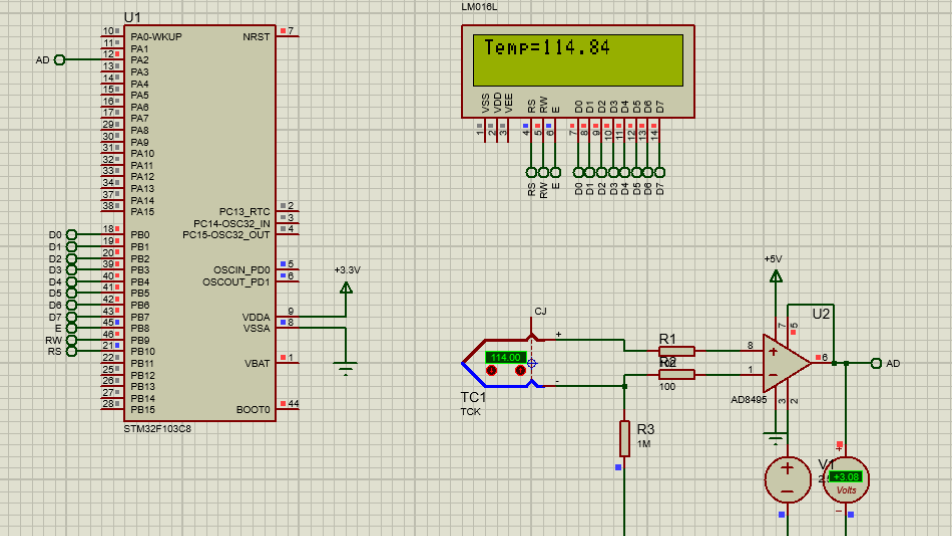952x536 pixels.
Task: Select the DC voltage source circle with plus/minus
Action: tap(787, 480)
